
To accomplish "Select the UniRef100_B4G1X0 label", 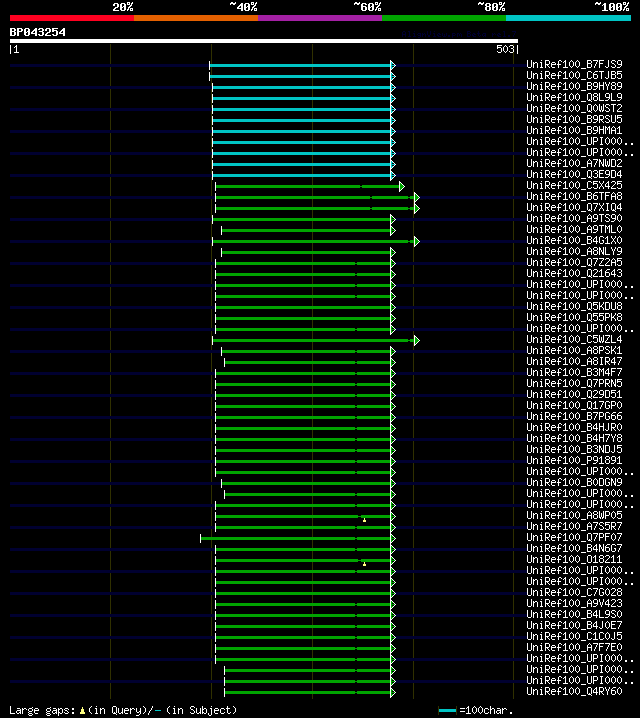I will (574, 240).
